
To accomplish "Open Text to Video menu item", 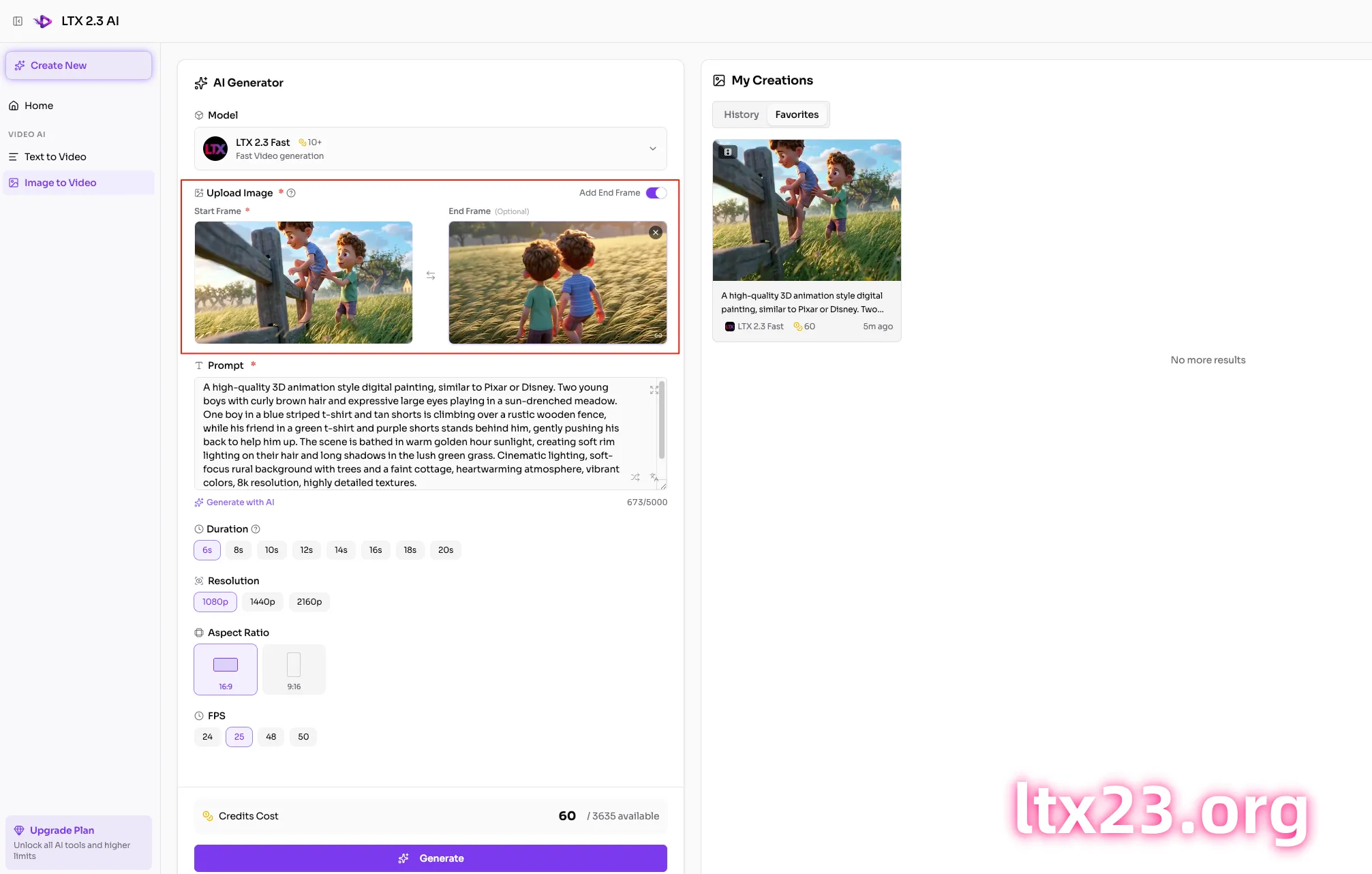I will point(55,157).
